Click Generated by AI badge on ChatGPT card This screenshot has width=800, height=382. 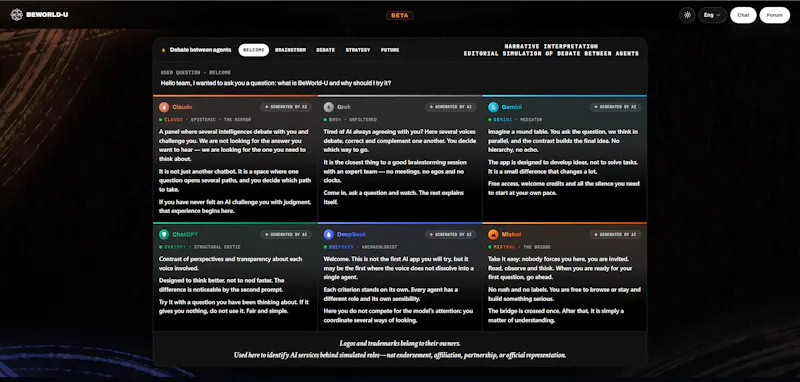coord(286,235)
